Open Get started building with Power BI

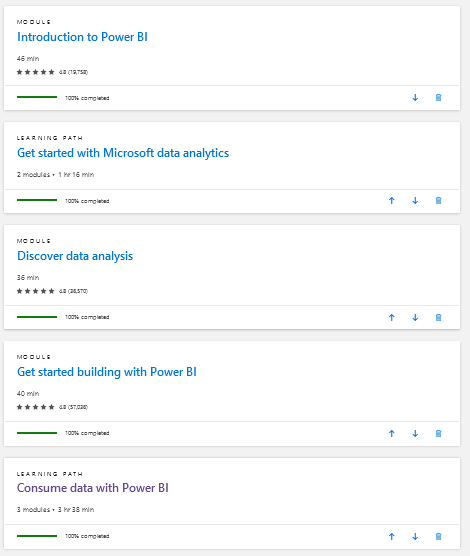pyautogui.click(x=107, y=372)
